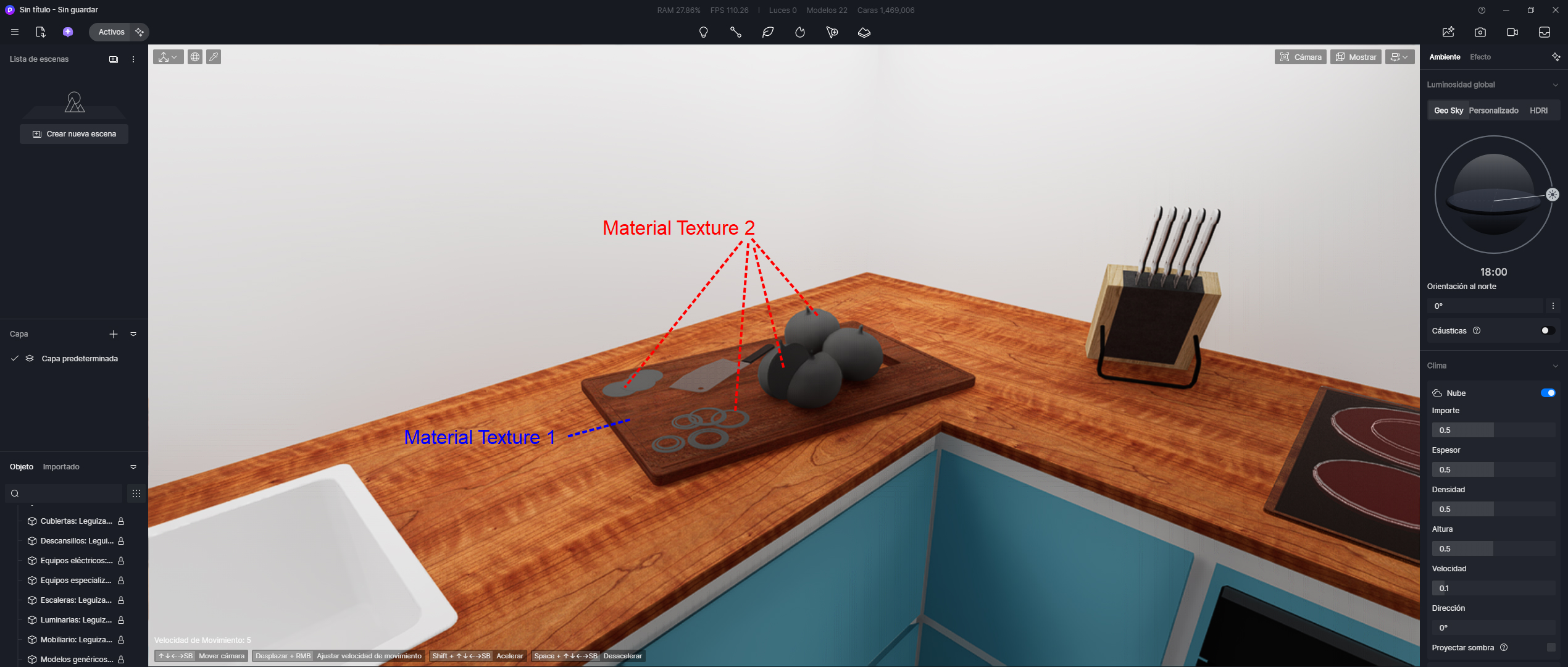The width and height of the screenshot is (1568, 667).
Task: Open the video recording render icon
Action: pos(1512,32)
